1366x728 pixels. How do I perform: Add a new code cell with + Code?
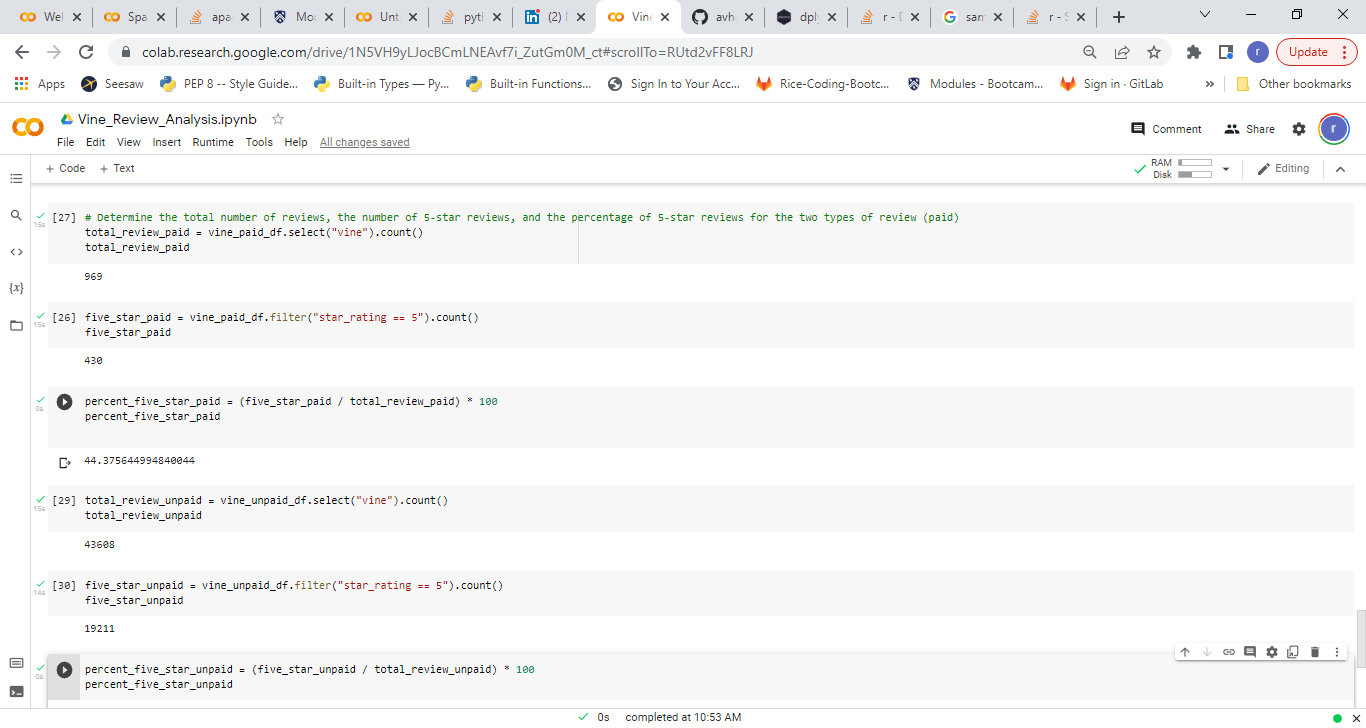[x=64, y=168]
